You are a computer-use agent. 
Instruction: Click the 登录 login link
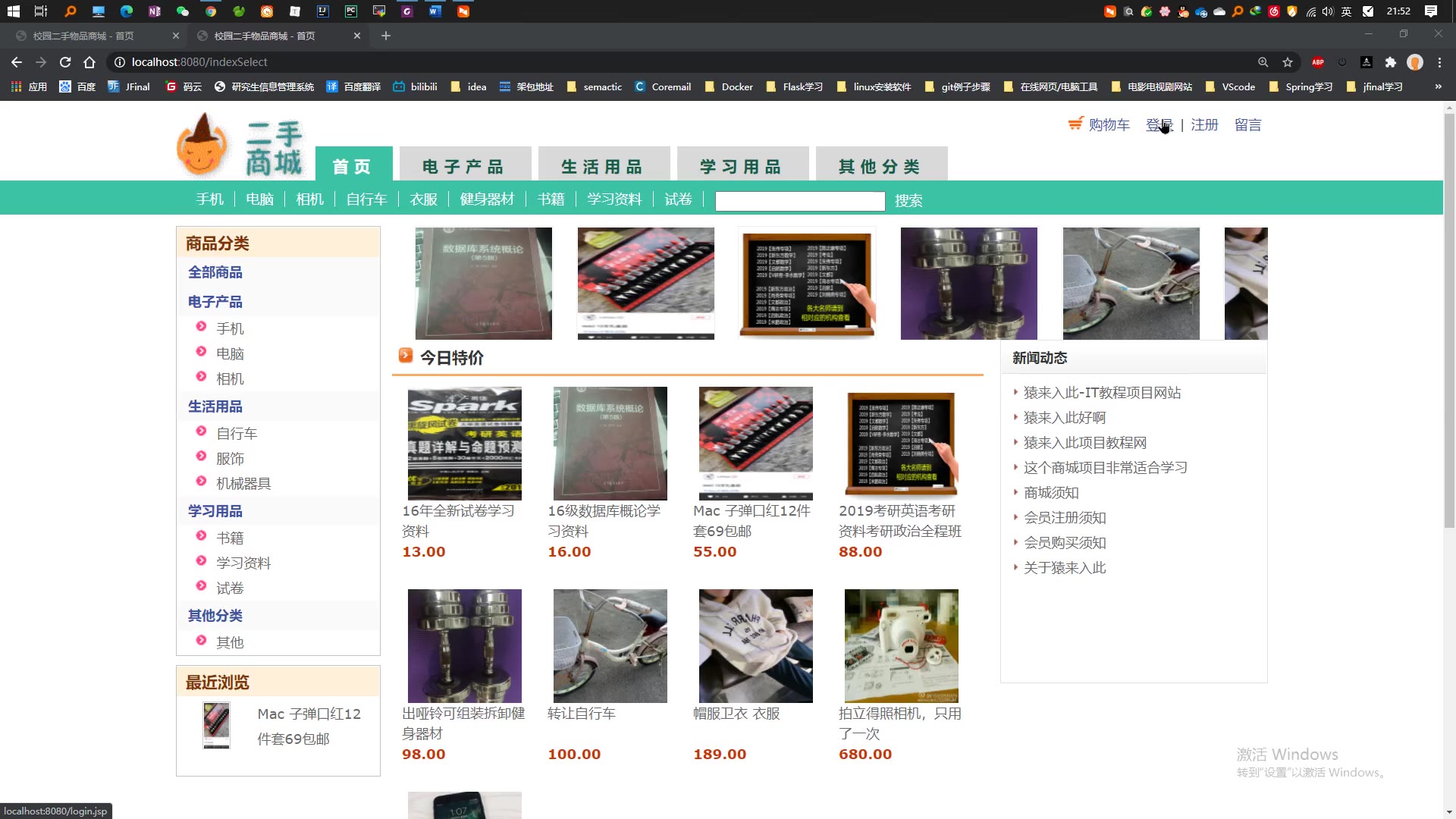(1159, 124)
